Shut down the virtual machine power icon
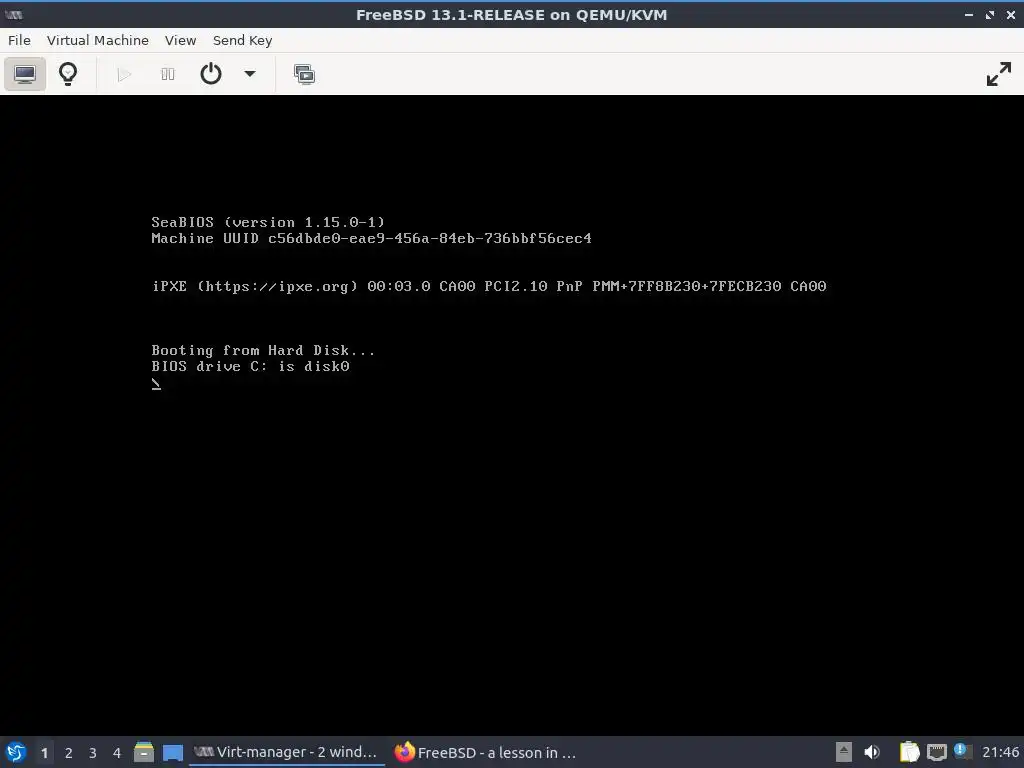Image resolution: width=1024 pixels, height=768 pixels. point(210,74)
